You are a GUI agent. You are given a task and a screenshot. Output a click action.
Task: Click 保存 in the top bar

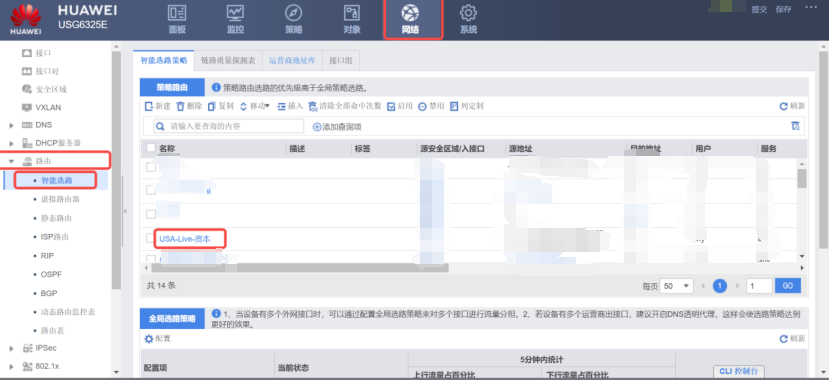783,9
